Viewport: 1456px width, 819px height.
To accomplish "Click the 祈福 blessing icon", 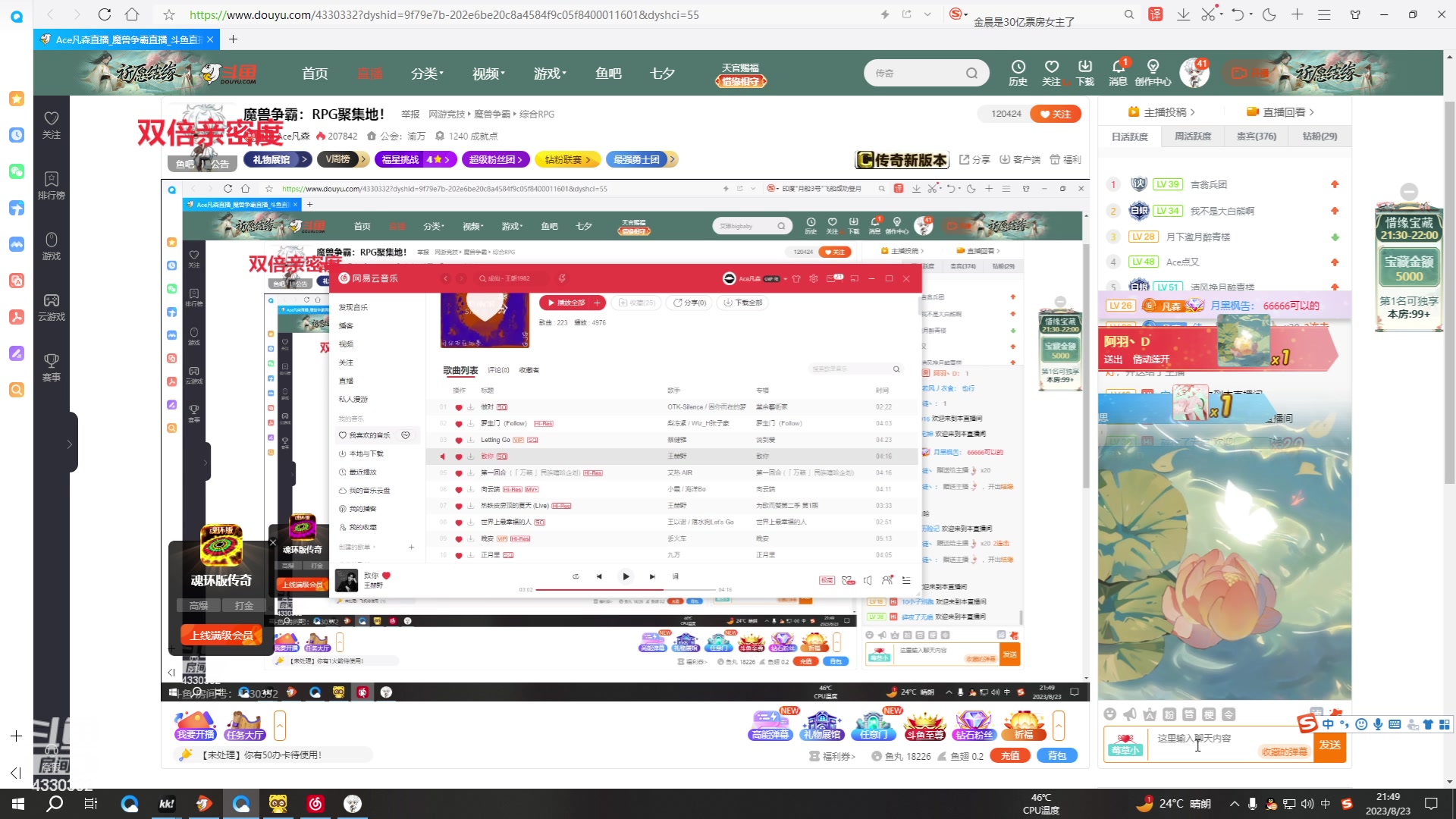I will [x=1025, y=726].
